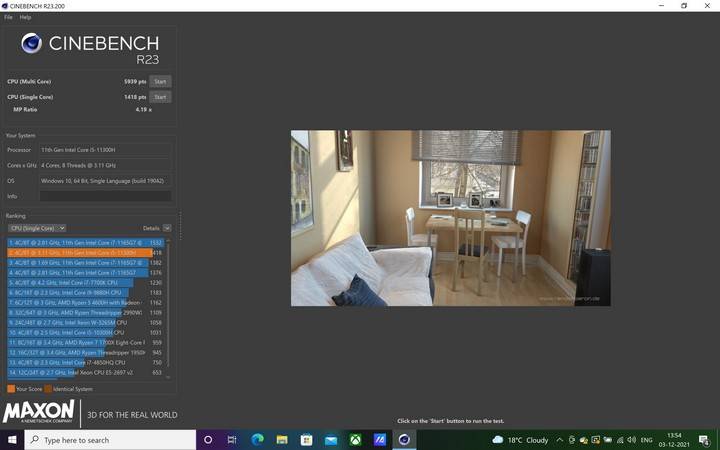Start the CPU Multi Core test

pyautogui.click(x=160, y=81)
